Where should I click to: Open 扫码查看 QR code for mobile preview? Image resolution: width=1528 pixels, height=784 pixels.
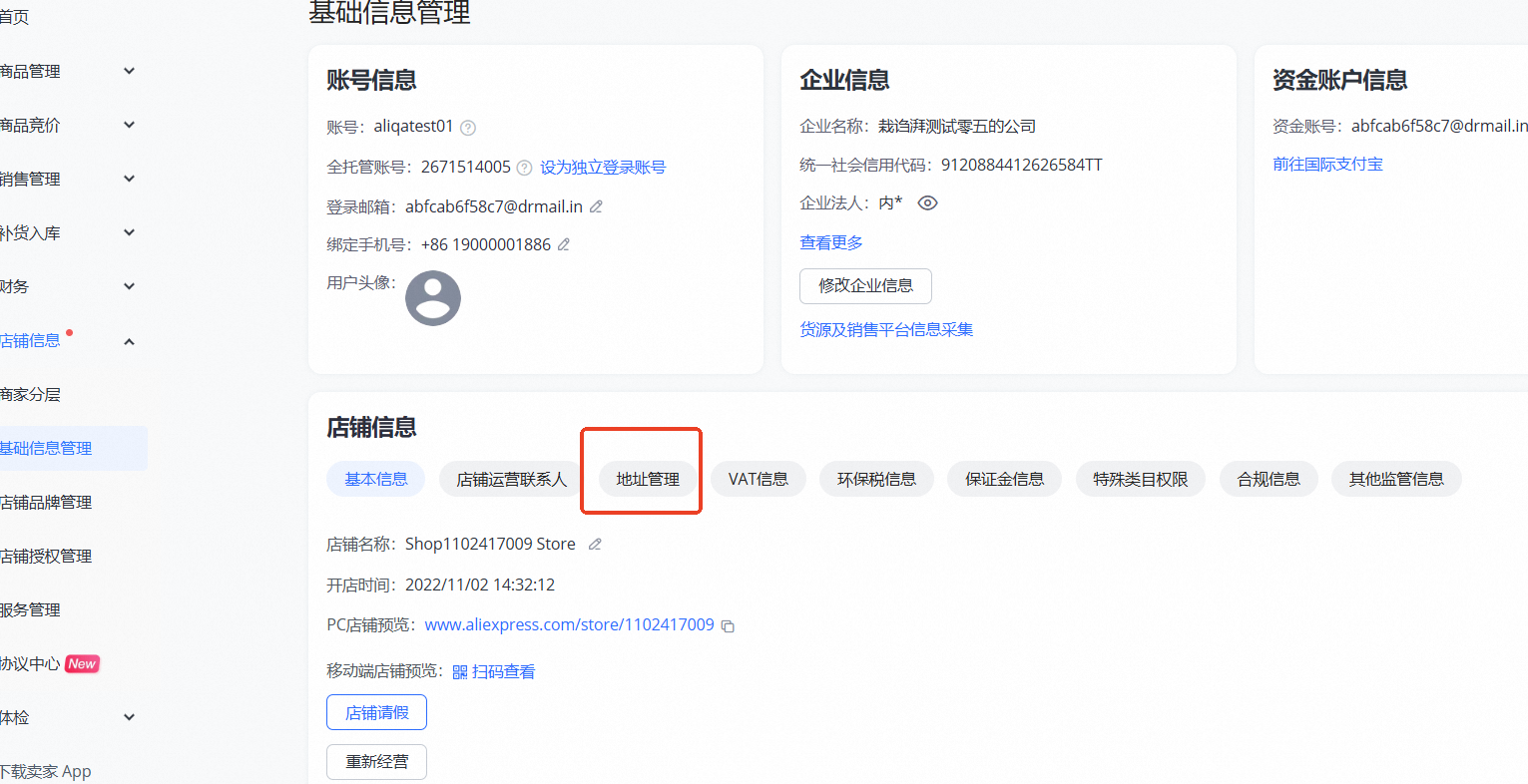[x=494, y=672]
